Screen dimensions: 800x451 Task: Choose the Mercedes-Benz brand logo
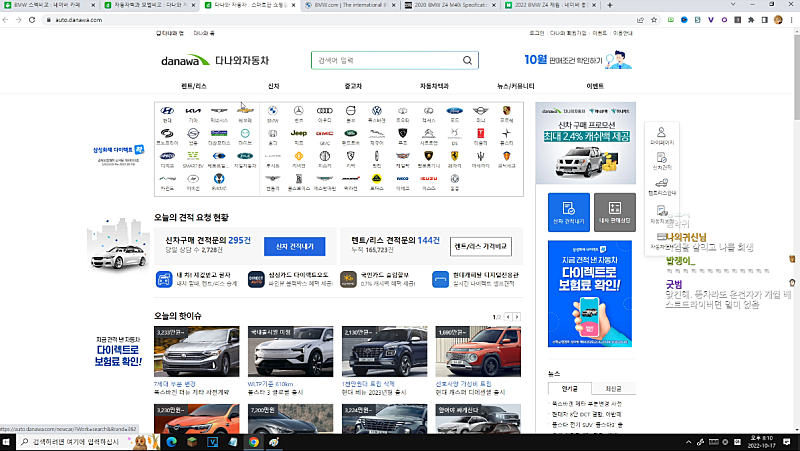(298, 111)
